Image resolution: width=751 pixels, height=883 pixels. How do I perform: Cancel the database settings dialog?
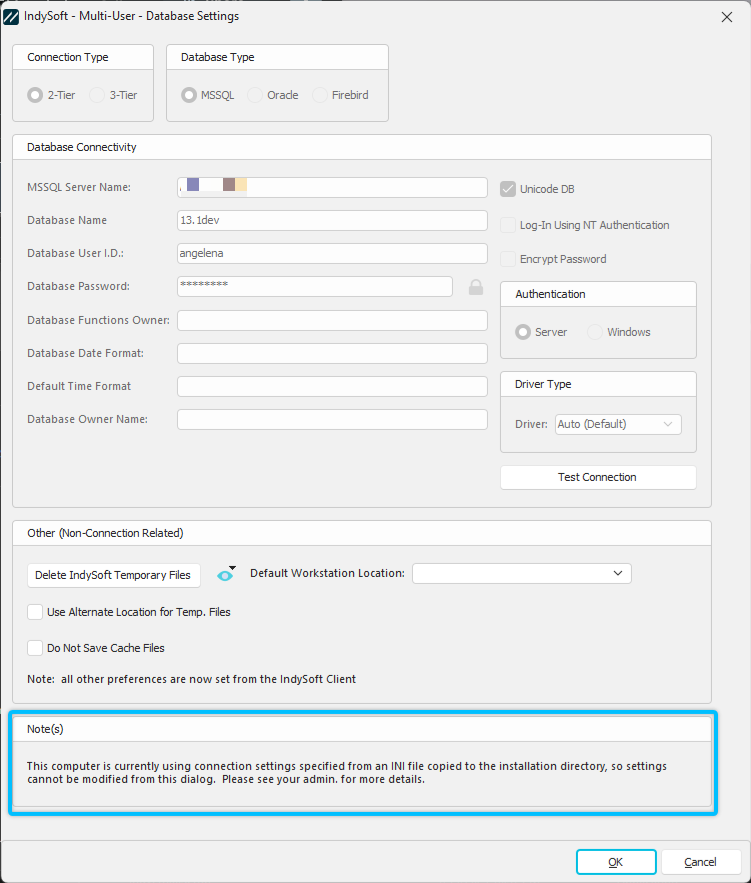coord(700,862)
